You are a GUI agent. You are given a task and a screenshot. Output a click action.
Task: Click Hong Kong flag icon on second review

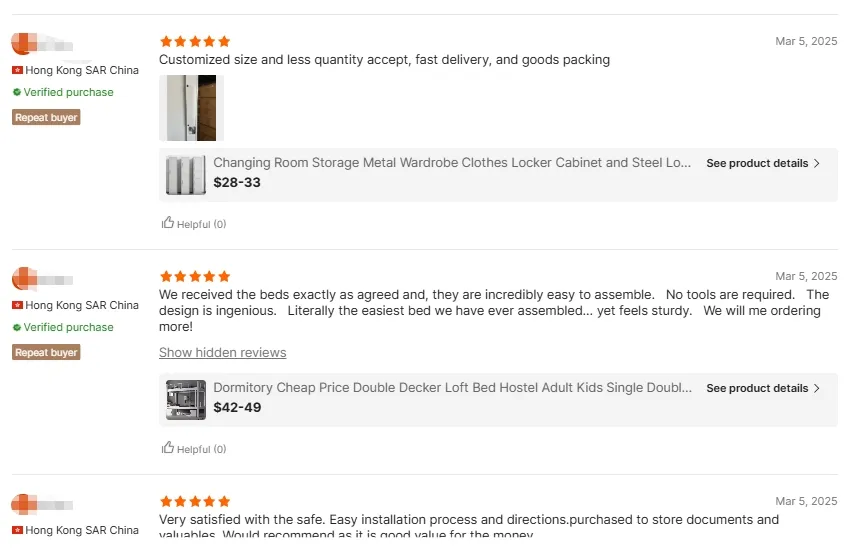17,305
